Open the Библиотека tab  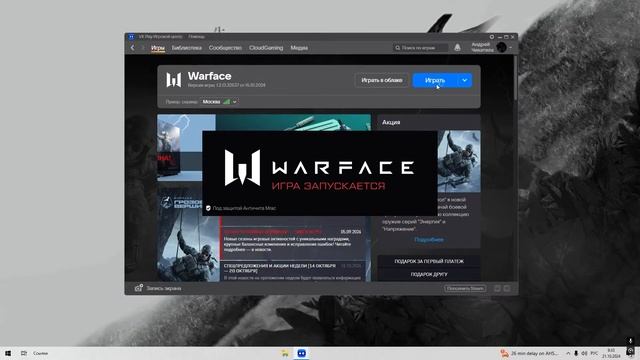tap(187, 48)
